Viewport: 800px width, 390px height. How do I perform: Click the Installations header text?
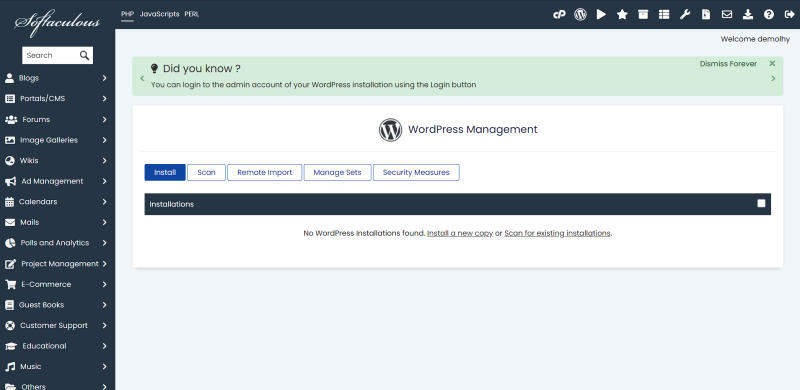pos(171,204)
